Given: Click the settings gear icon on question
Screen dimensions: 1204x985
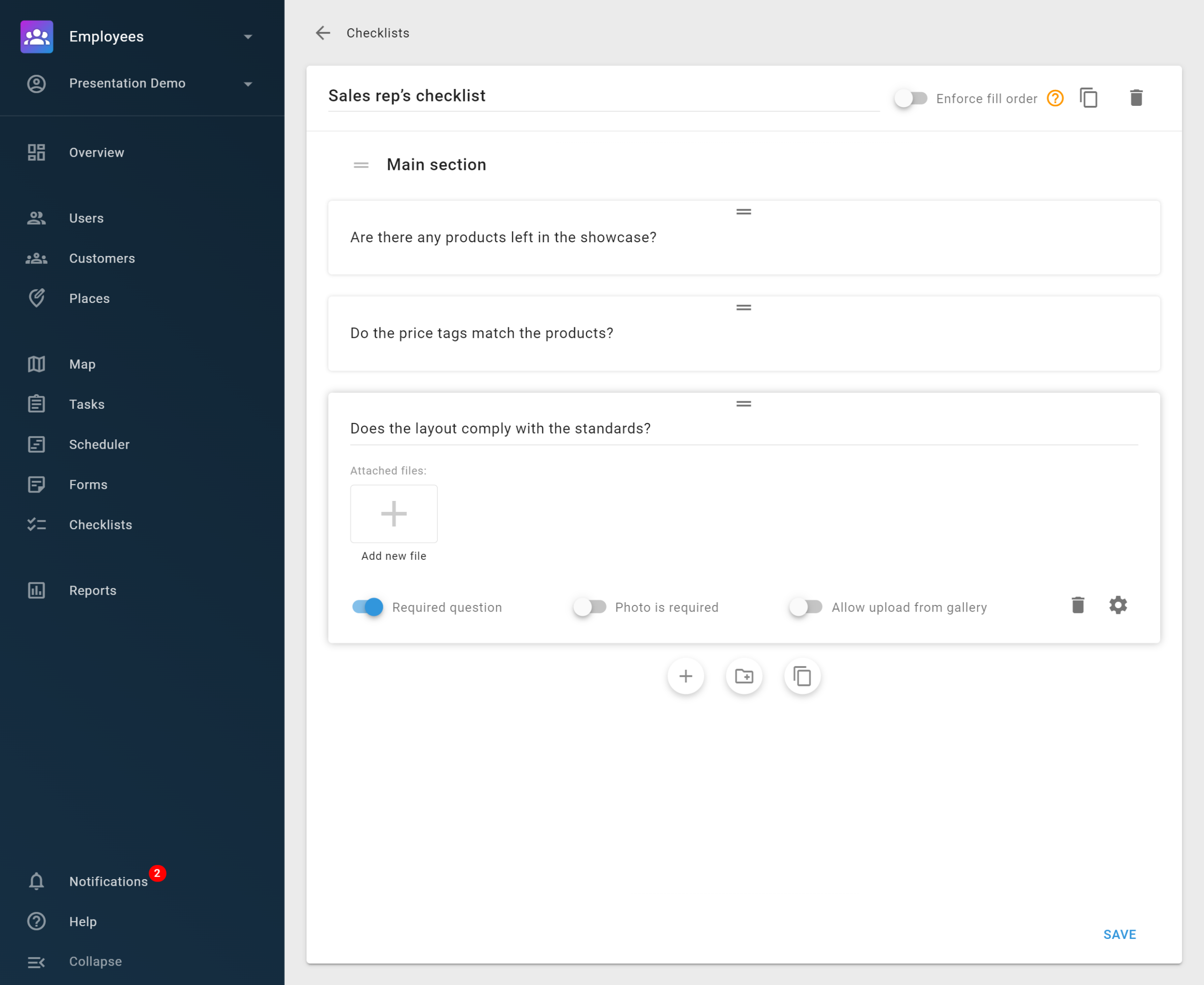Looking at the screenshot, I should pyautogui.click(x=1118, y=605).
